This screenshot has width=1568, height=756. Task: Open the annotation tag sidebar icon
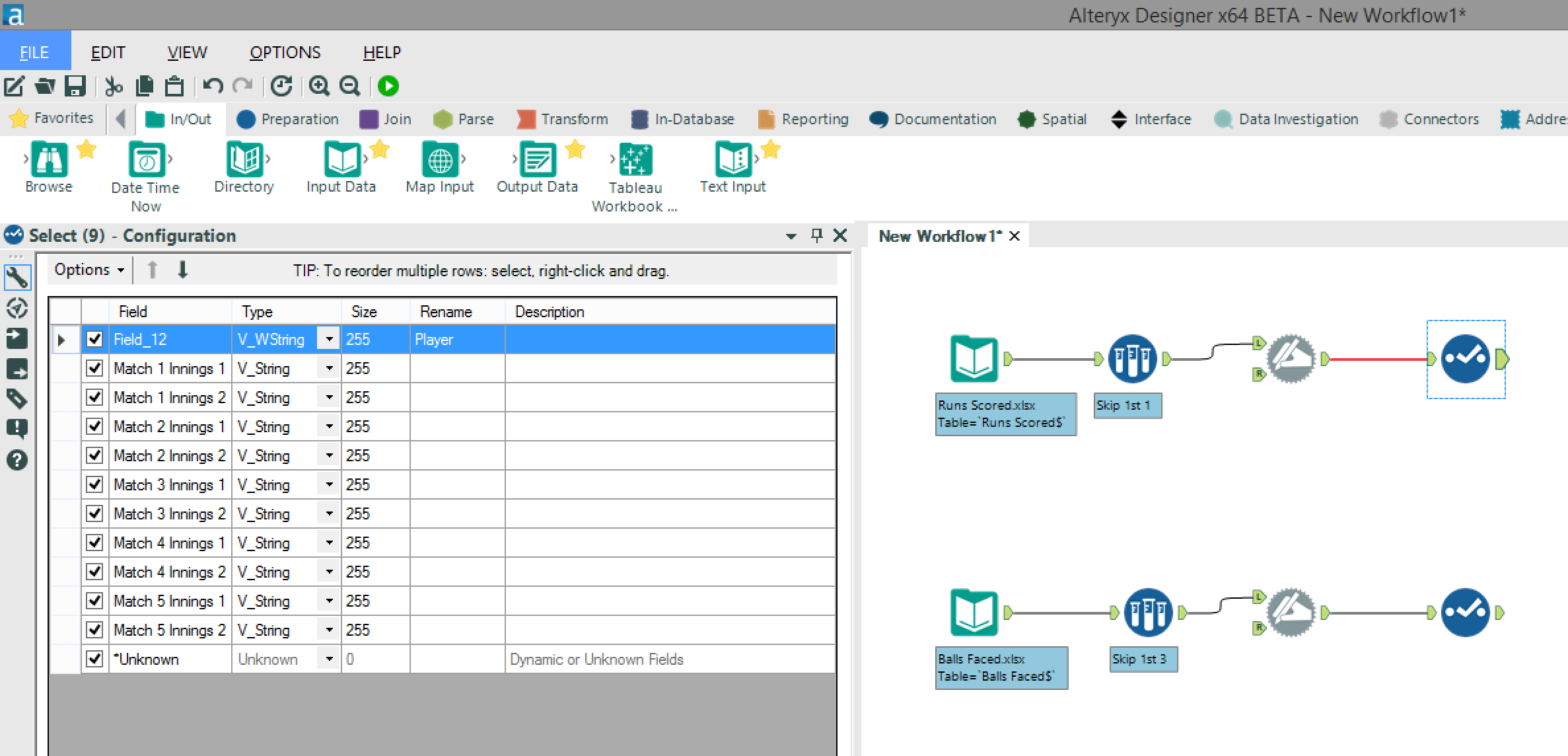pyautogui.click(x=17, y=398)
